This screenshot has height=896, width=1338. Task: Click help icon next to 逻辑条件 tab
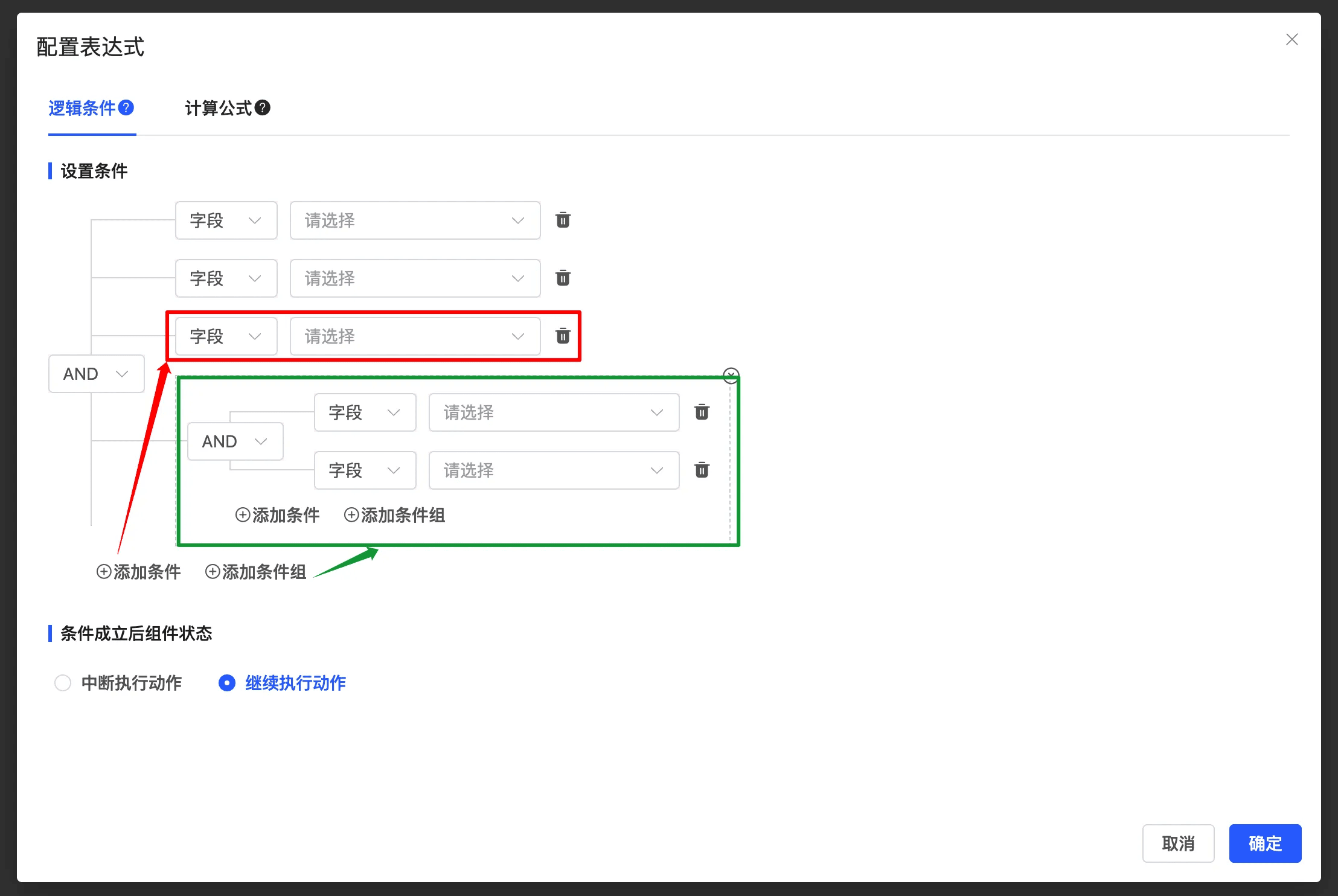(x=126, y=107)
